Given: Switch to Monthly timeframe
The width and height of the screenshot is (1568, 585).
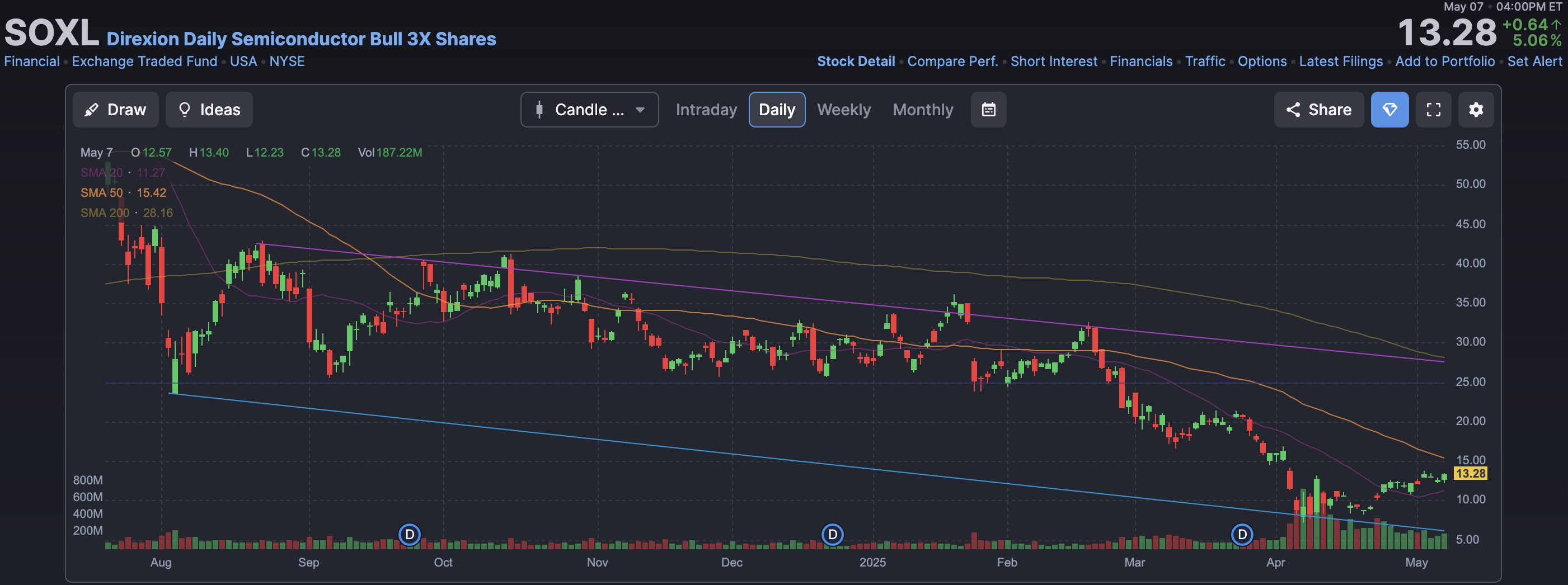Looking at the screenshot, I should tap(923, 110).
